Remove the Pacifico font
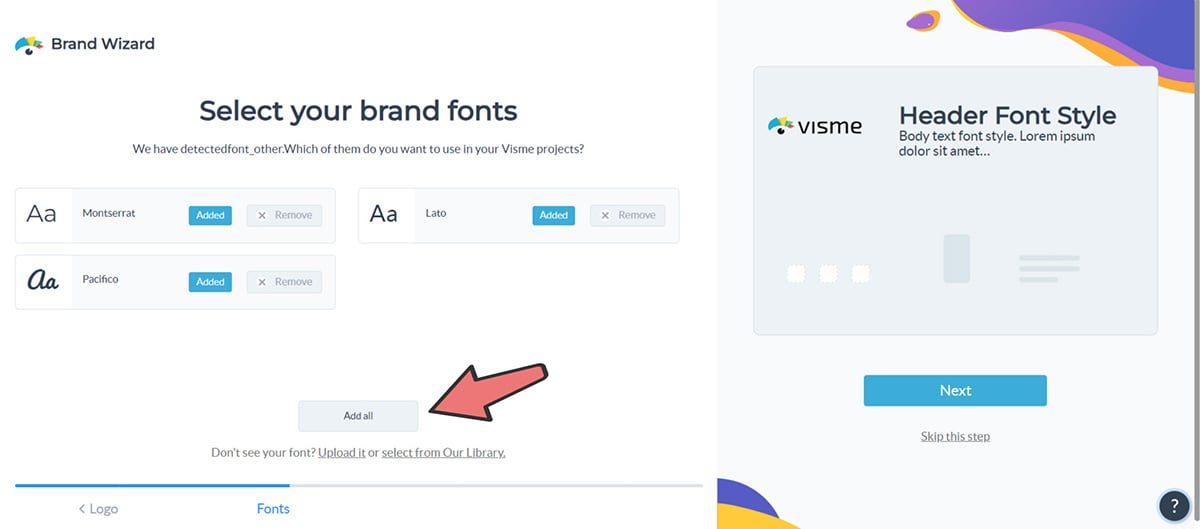Viewport: 1200px width, 529px height. 284,282
